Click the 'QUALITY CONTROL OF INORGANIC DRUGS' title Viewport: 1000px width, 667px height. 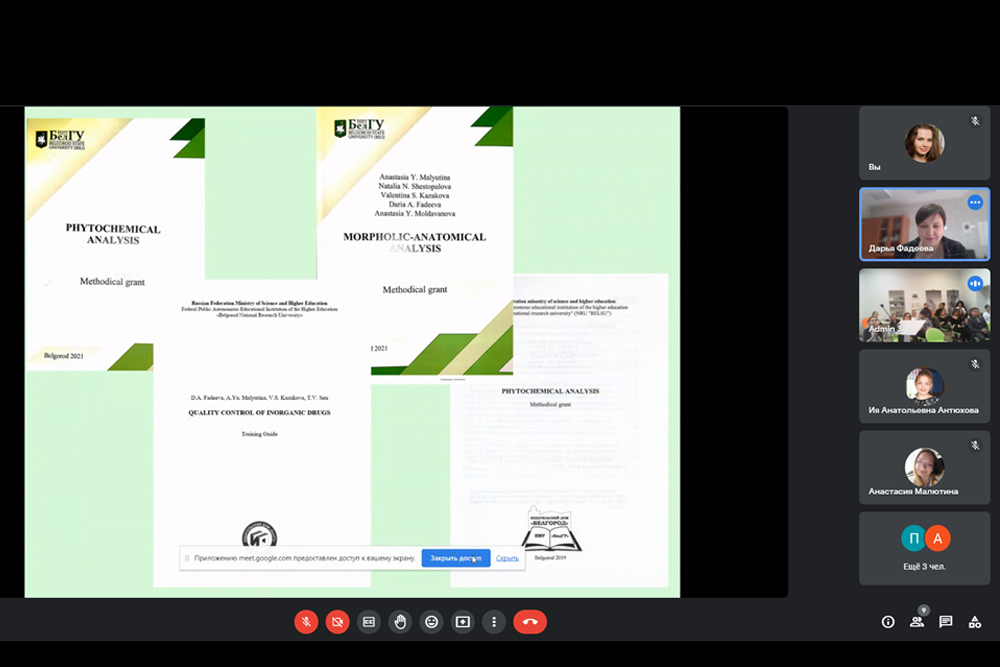259,413
